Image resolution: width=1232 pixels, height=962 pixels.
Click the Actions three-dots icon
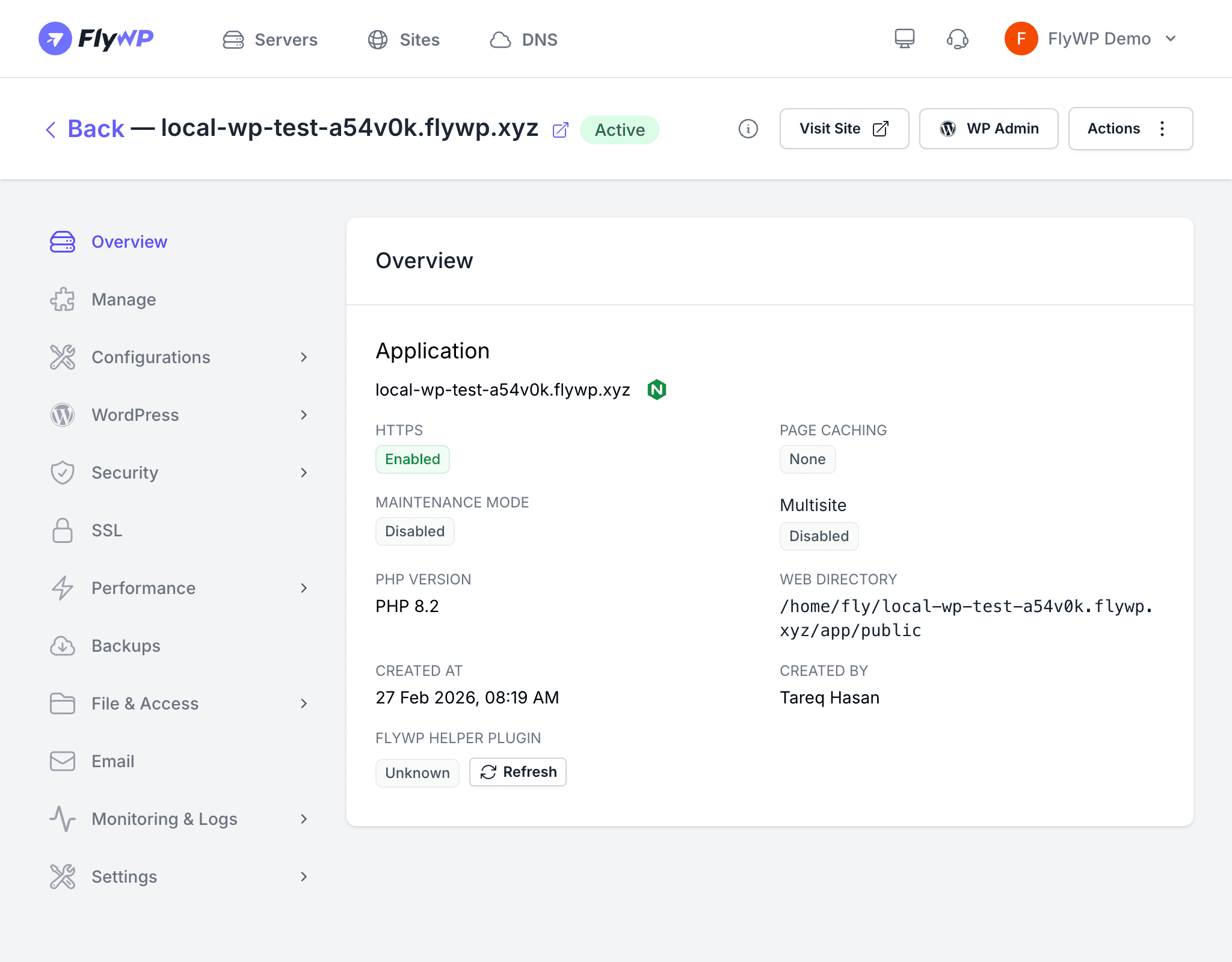point(1162,129)
